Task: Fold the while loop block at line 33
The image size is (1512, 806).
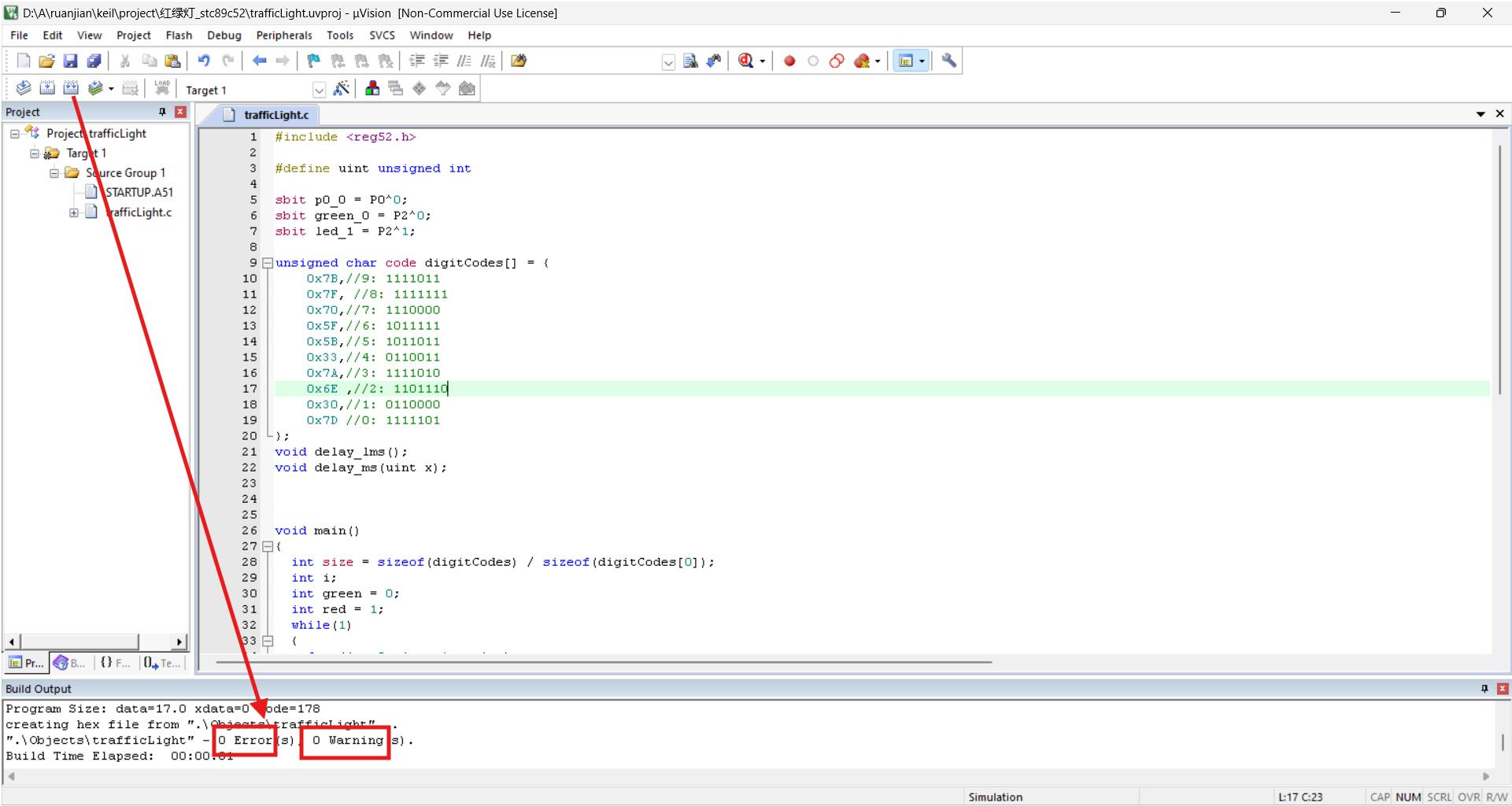Action: click(268, 641)
